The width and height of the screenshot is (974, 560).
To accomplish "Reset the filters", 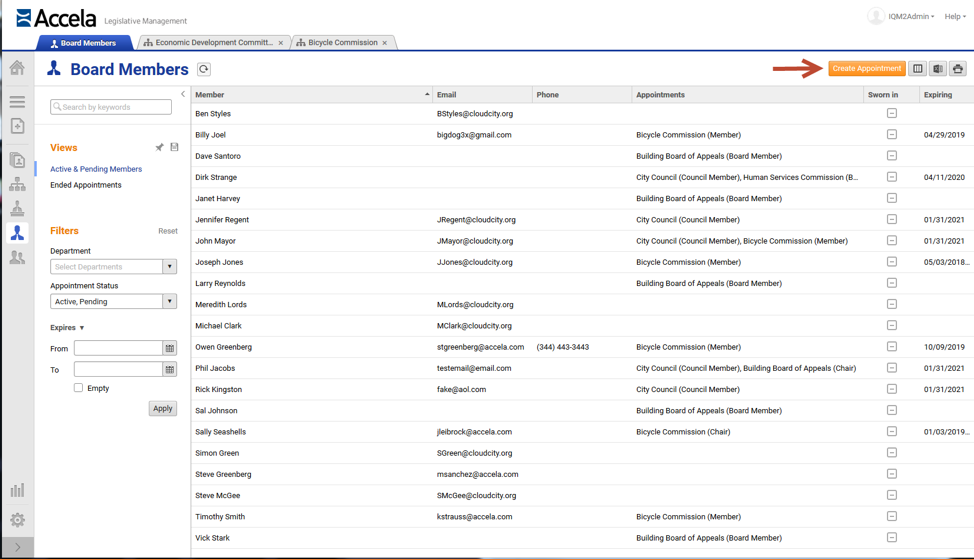I will (x=168, y=231).
